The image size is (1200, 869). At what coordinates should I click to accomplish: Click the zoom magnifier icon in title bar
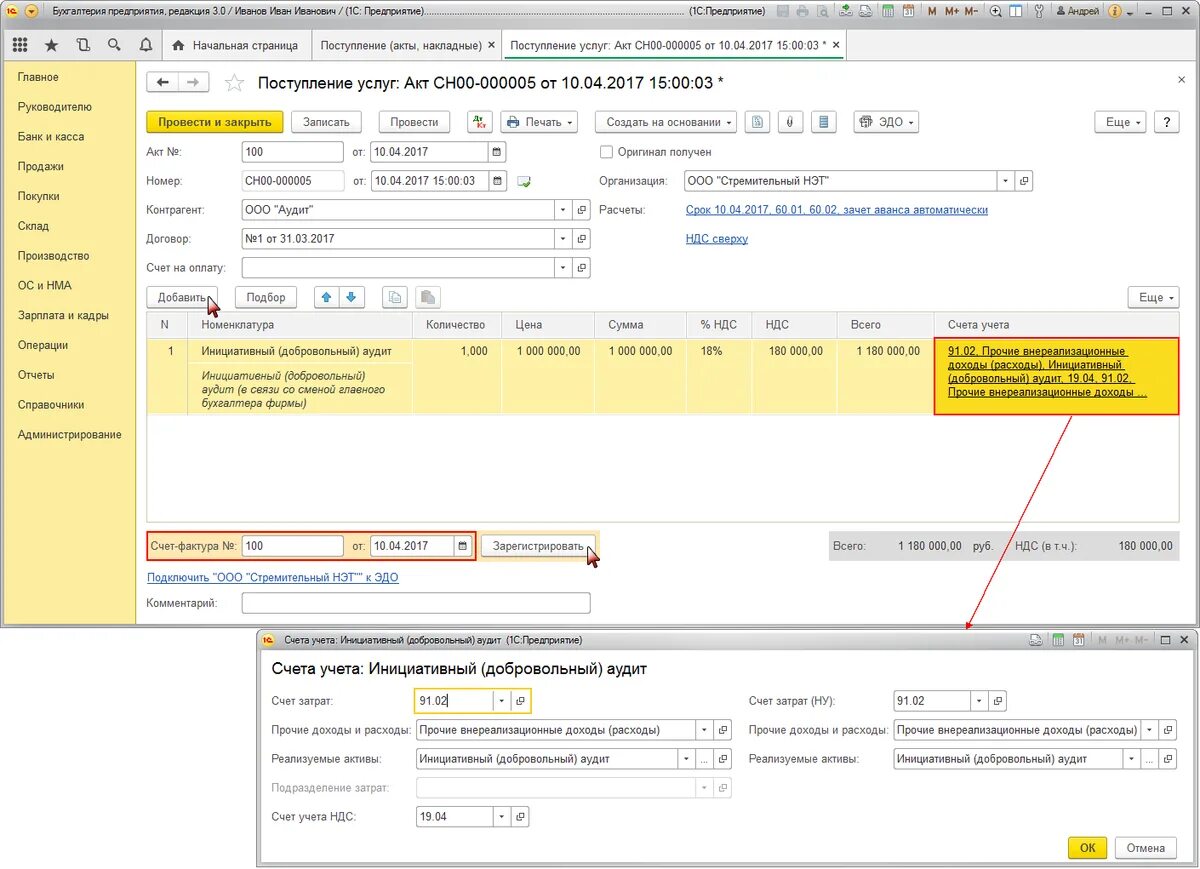coord(996,11)
